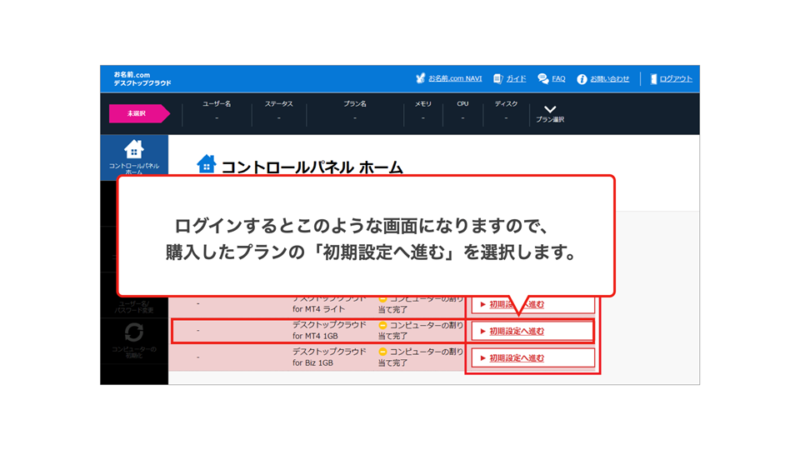Click 初期設定へ進む for Biz 1GB
The width and height of the screenshot is (800, 450).
click(x=532, y=358)
